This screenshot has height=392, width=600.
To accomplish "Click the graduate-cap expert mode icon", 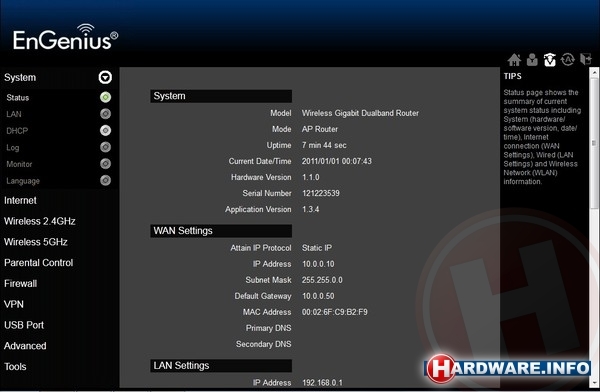I will (x=549, y=60).
